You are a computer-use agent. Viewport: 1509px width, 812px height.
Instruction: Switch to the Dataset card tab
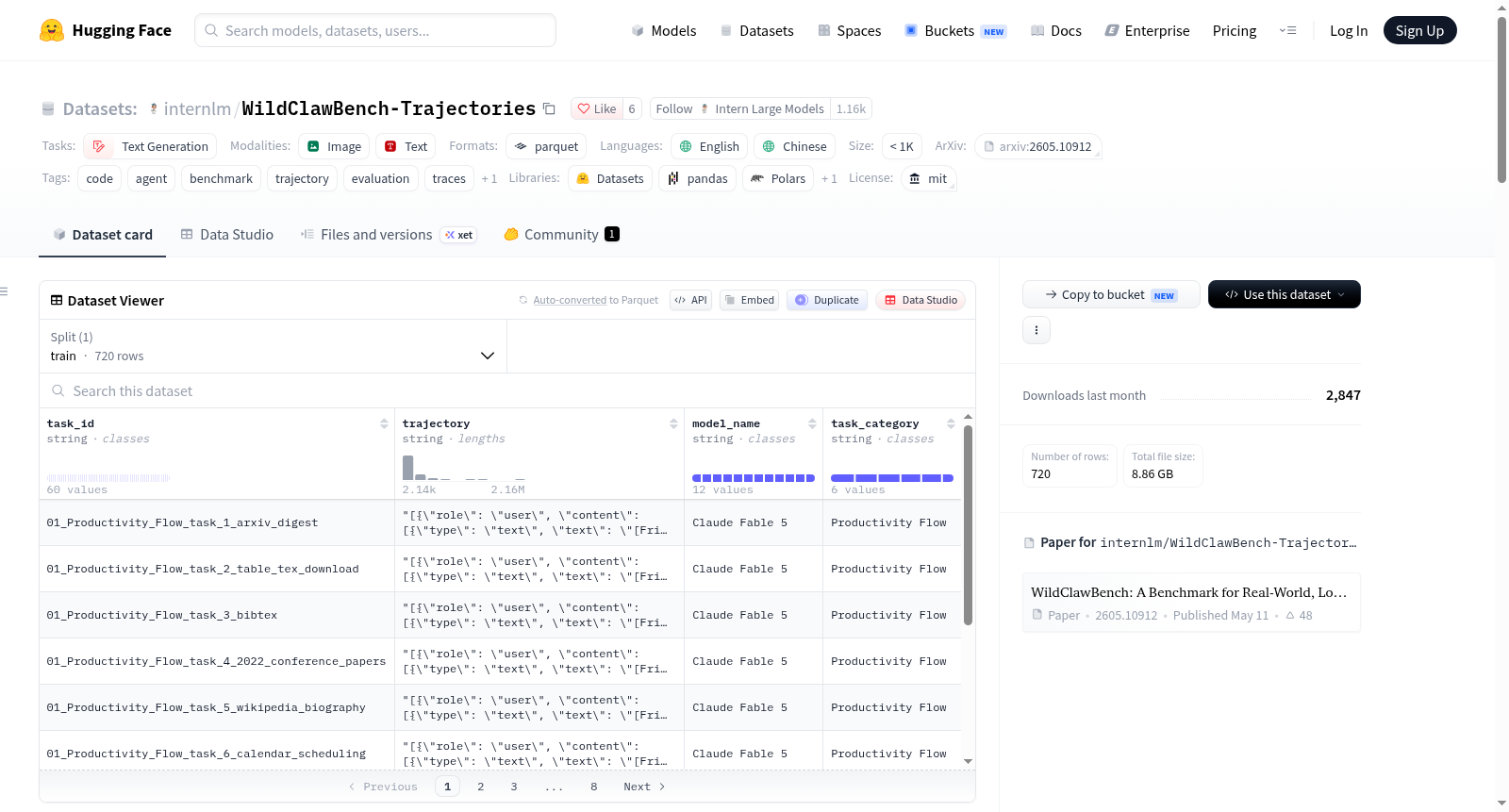point(103,234)
